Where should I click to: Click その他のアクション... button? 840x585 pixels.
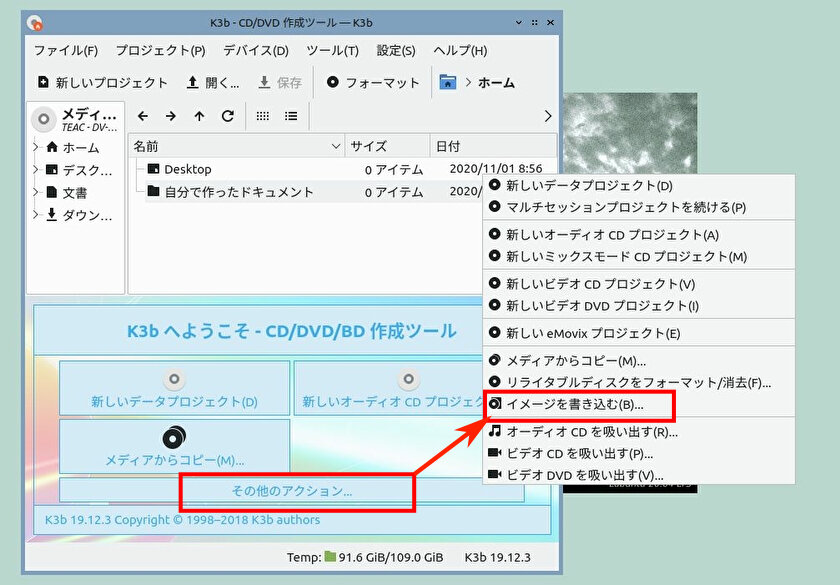[291, 491]
